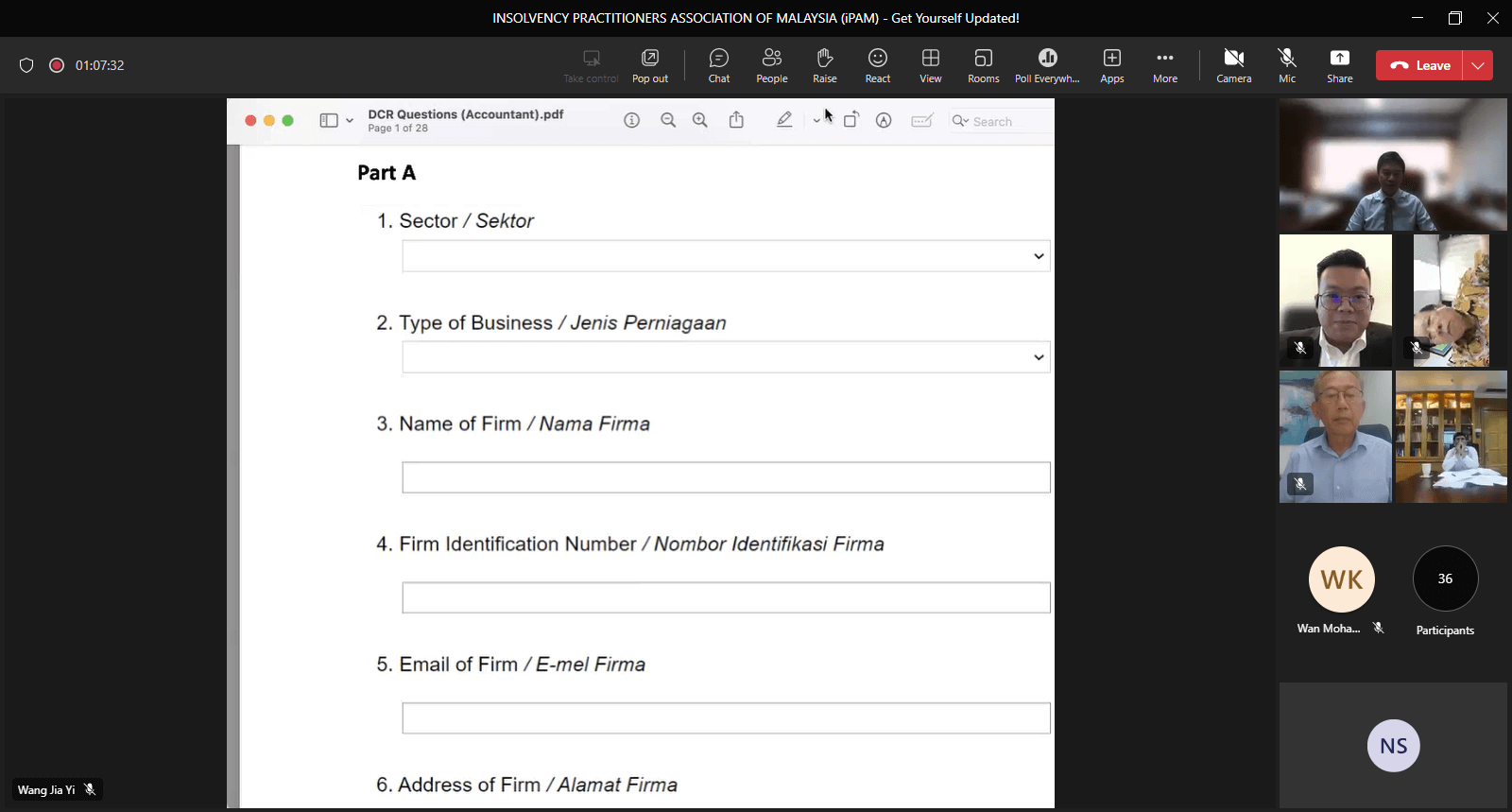Viewport: 1512px width, 812px height.
Task: Turn on the Camera
Action: point(1234,66)
